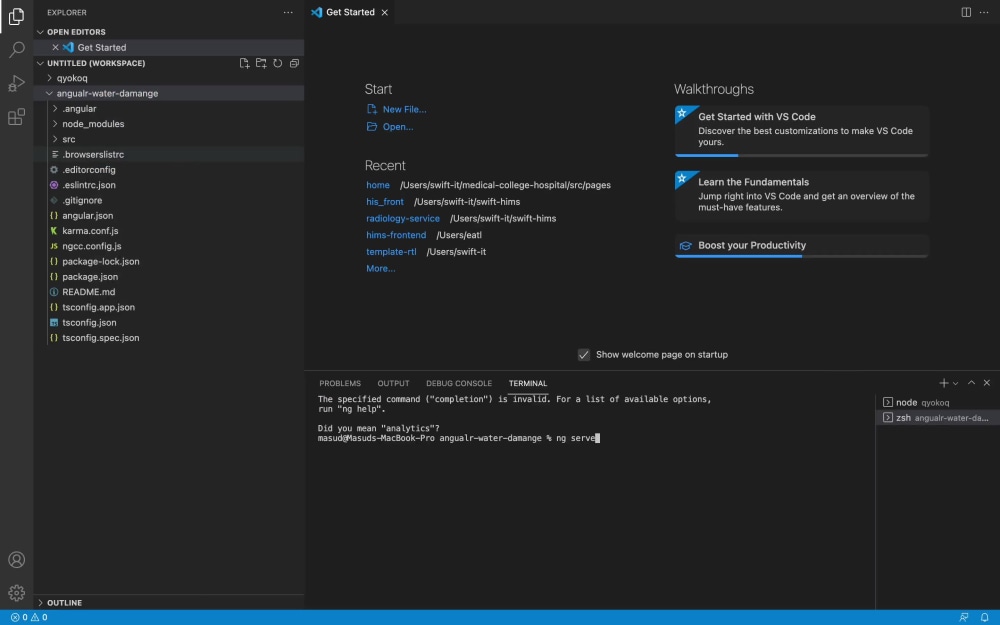Viewport: 1000px width, 625px height.
Task: Create a new terminal with the plus icon
Action: [942, 383]
